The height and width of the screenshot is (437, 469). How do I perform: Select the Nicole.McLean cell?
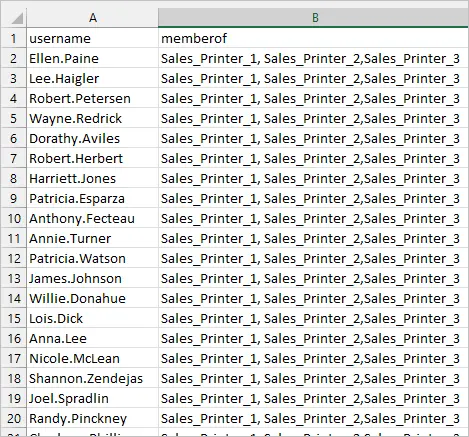coord(93,358)
